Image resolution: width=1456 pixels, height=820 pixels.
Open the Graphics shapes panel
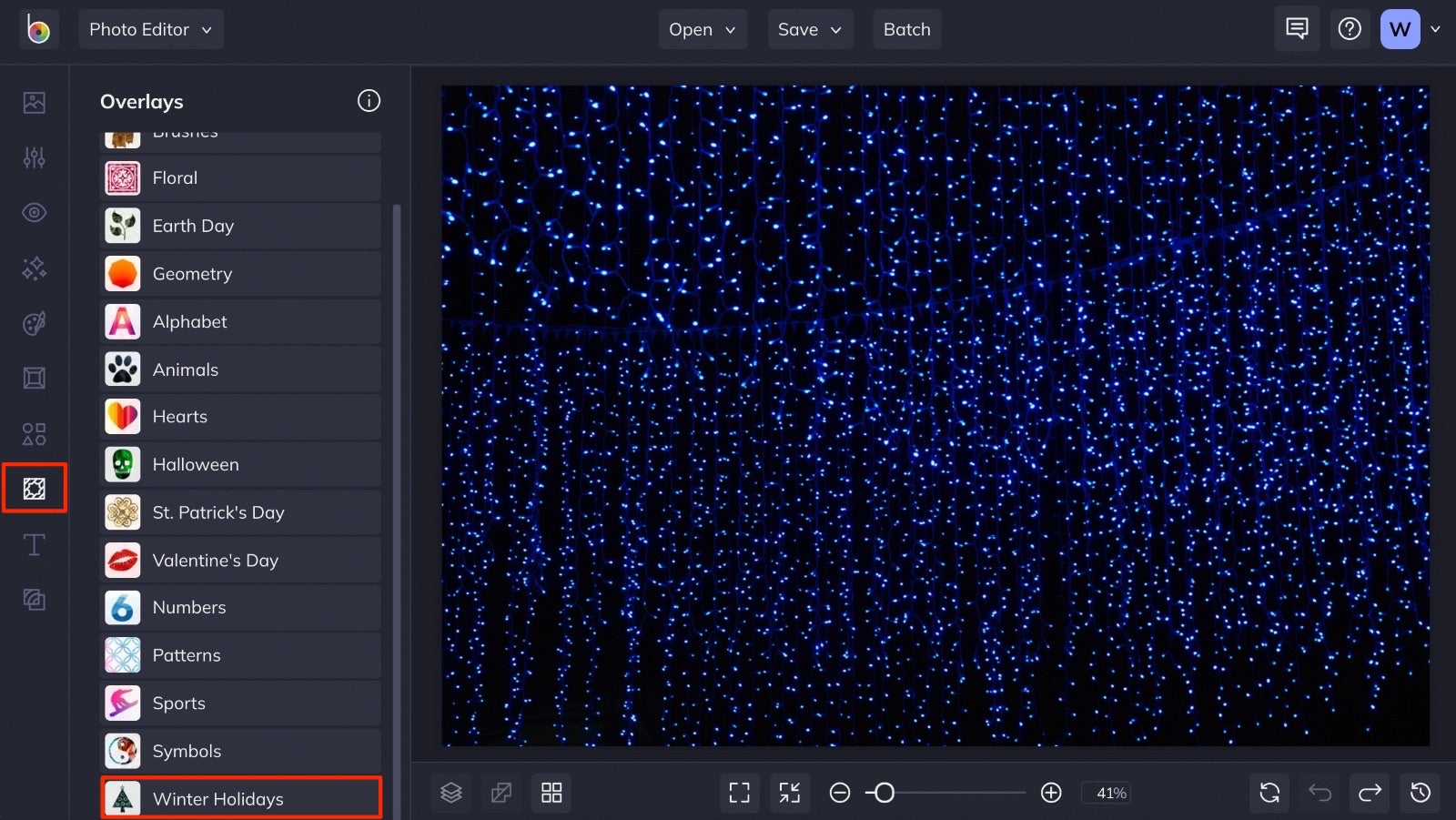[34, 433]
